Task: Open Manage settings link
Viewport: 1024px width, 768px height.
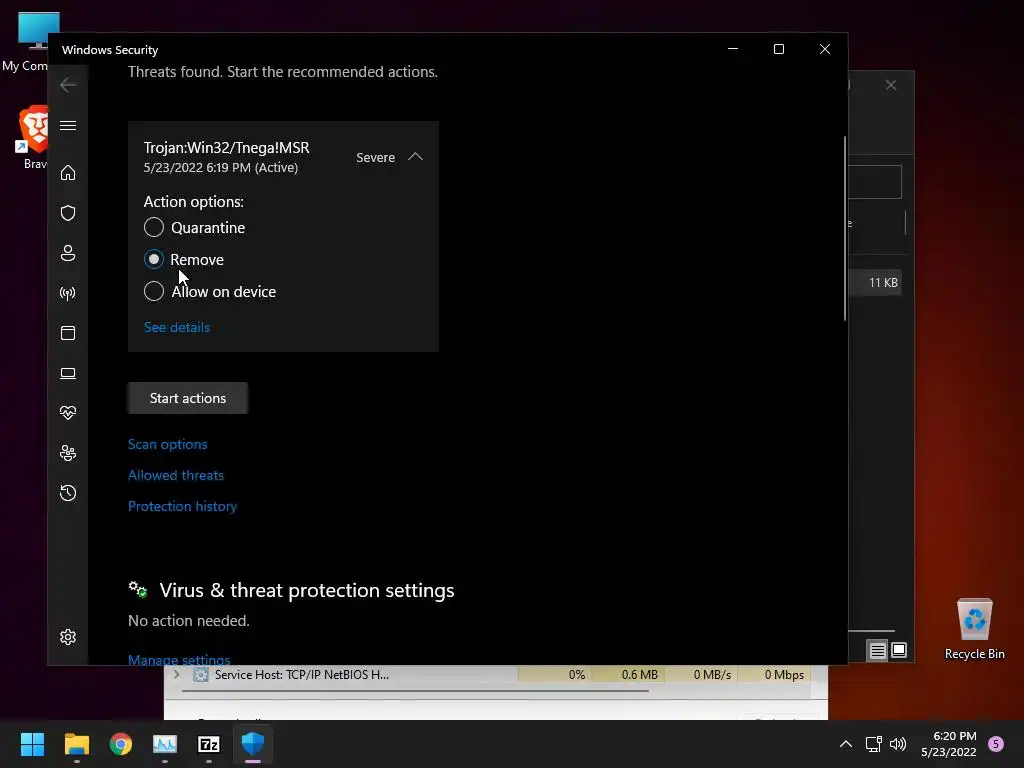Action: click(x=179, y=659)
